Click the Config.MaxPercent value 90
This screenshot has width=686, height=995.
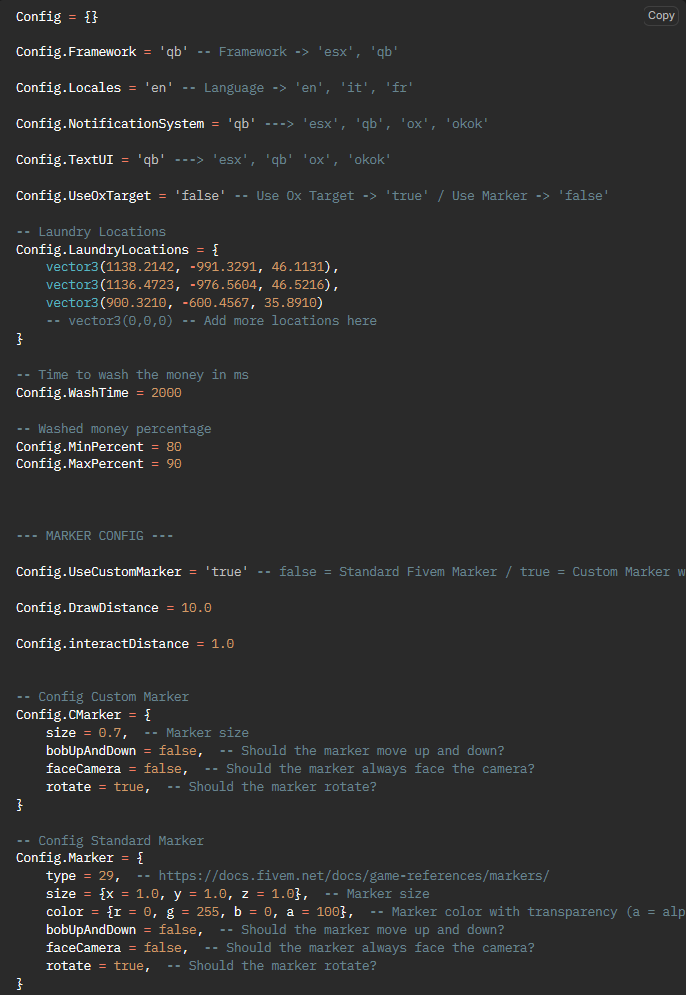click(x=174, y=464)
